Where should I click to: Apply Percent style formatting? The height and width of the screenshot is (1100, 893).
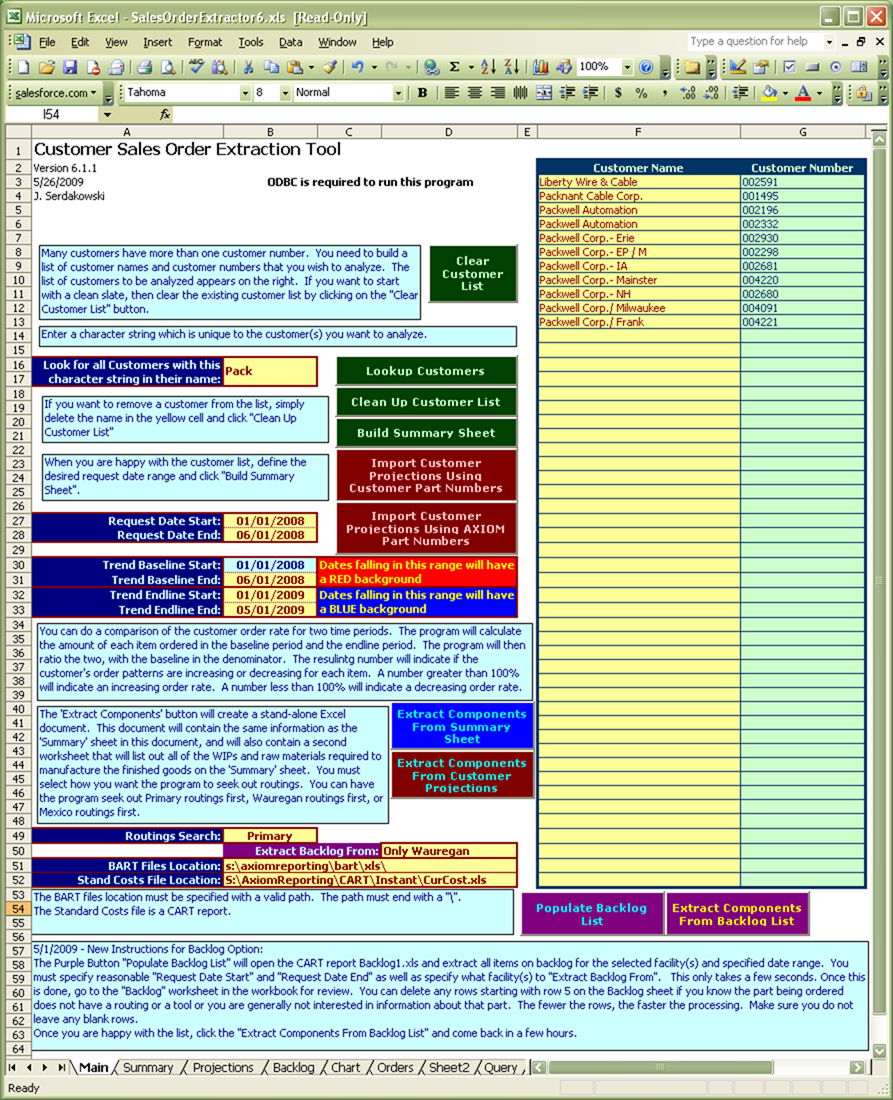click(641, 93)
